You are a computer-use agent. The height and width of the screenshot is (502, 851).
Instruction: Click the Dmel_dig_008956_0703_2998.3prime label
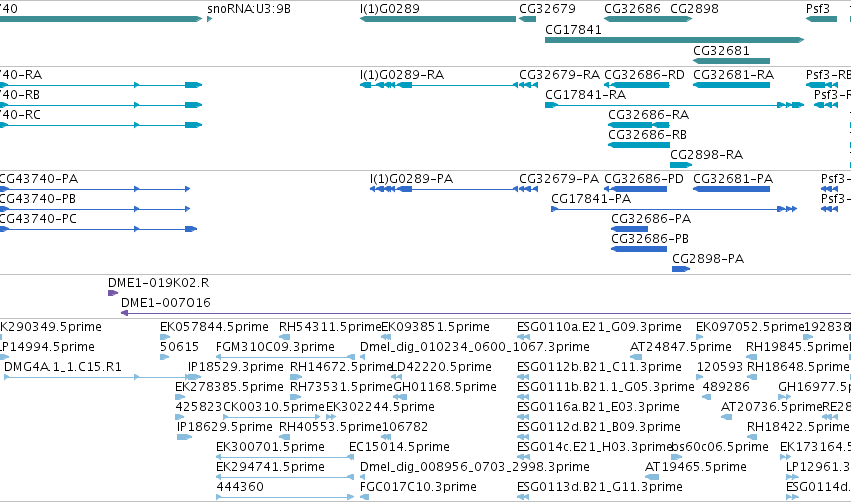pos(475,467)
